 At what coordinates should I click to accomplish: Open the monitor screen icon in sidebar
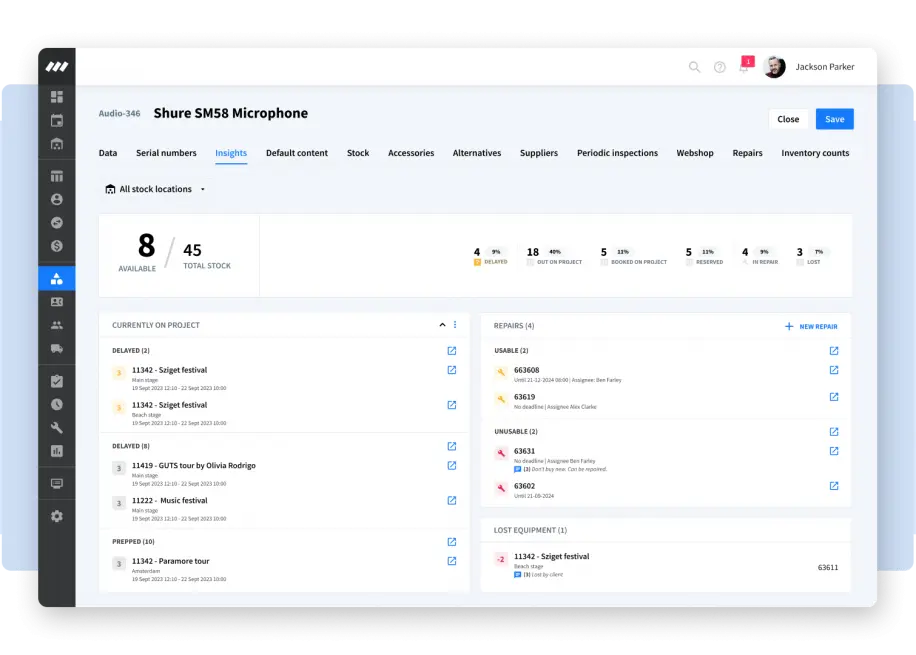pyautogui.click(x=57, y=483)
